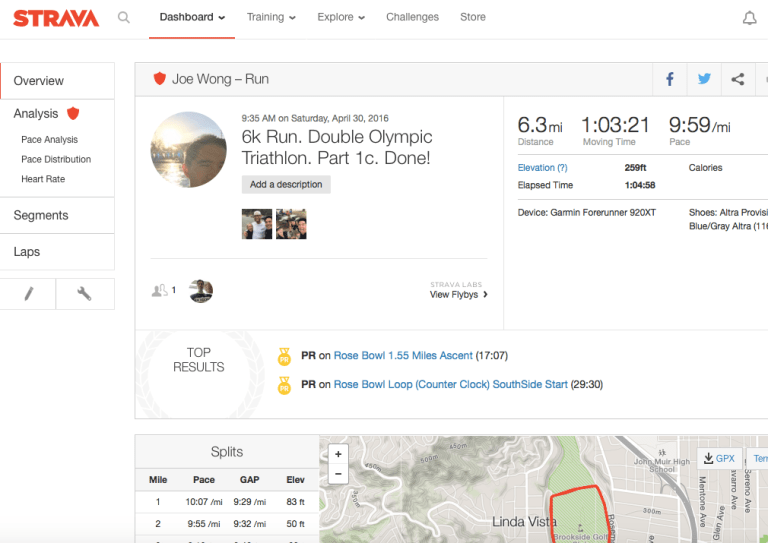Screen dimensions: 768x543
Task: Go to the Challenges page
Action: (412, 17)
